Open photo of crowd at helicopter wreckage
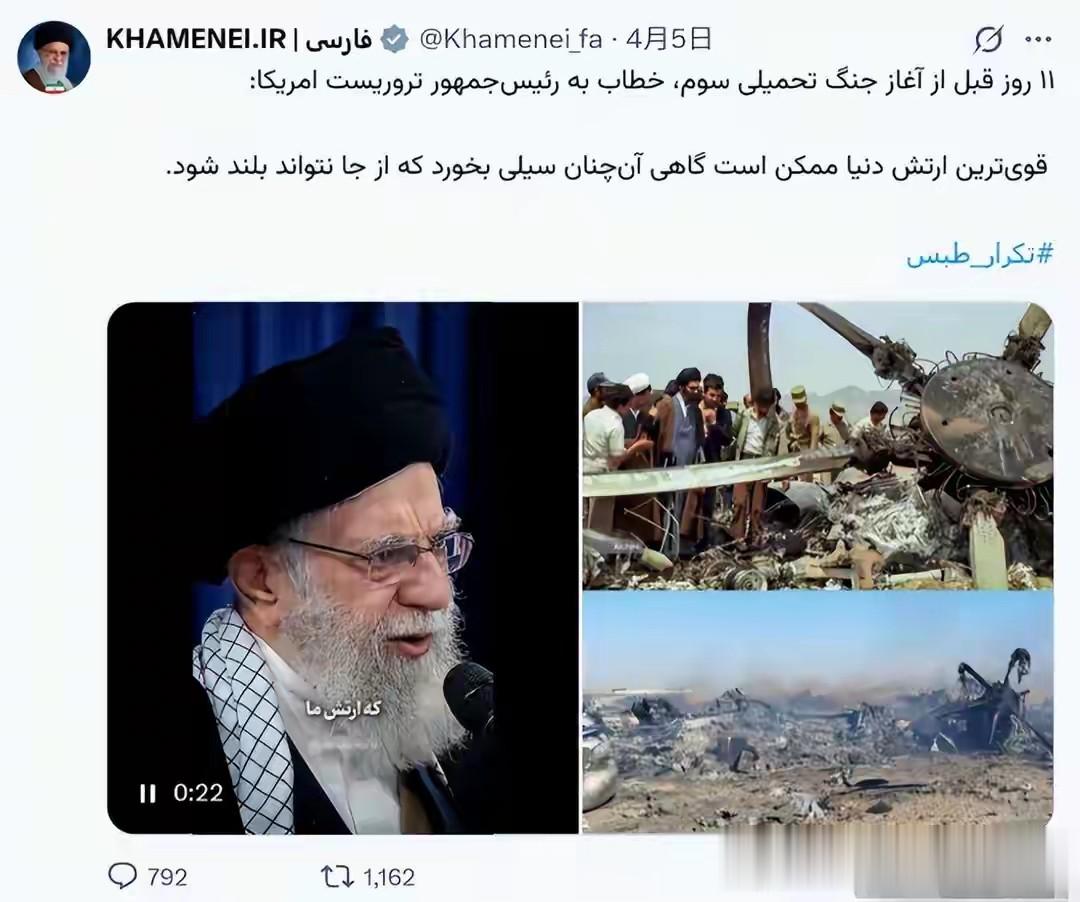 point(818,445)
